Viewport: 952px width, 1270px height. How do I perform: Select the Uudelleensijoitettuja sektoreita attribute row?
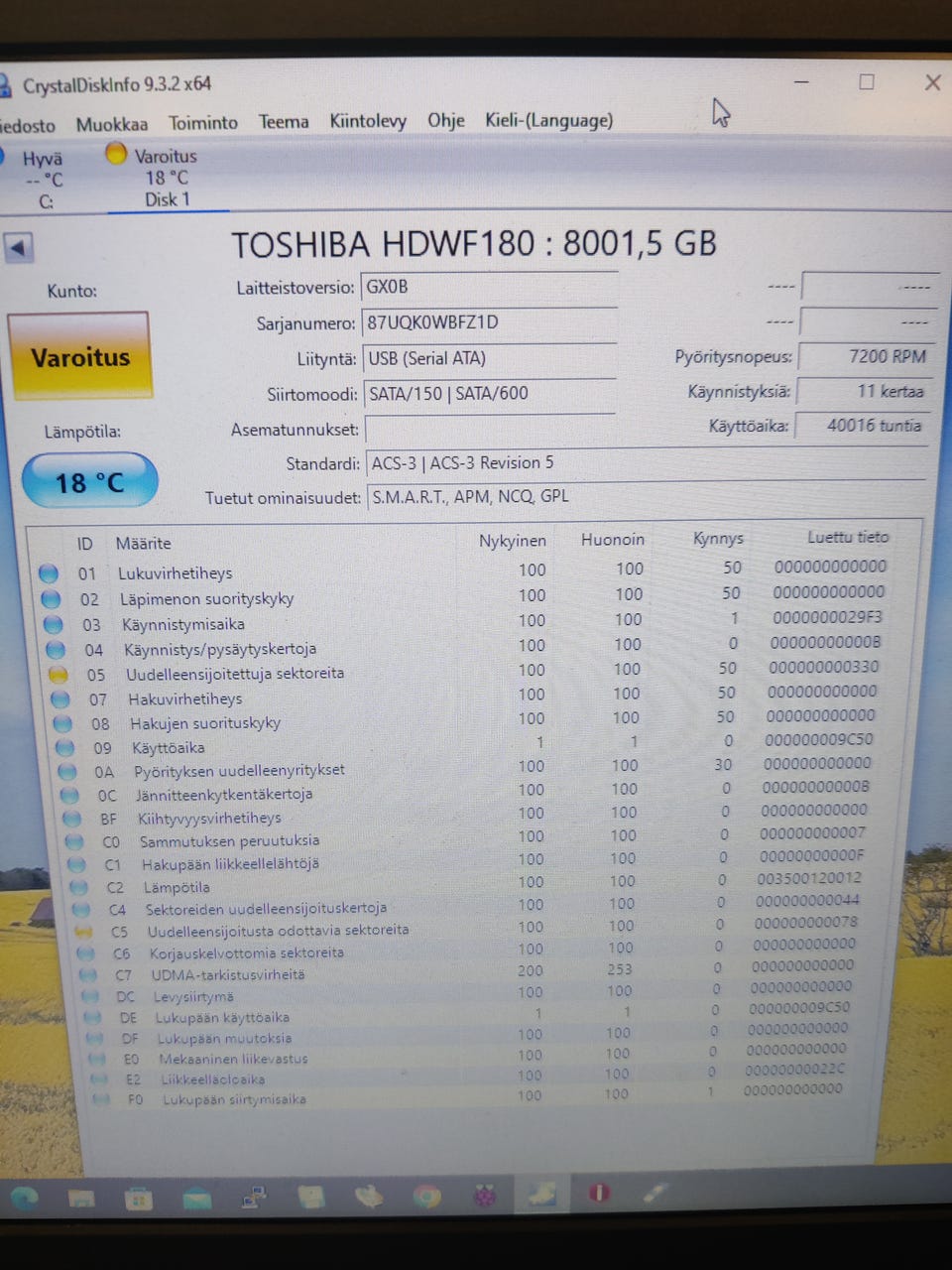(x=466, y=672)
